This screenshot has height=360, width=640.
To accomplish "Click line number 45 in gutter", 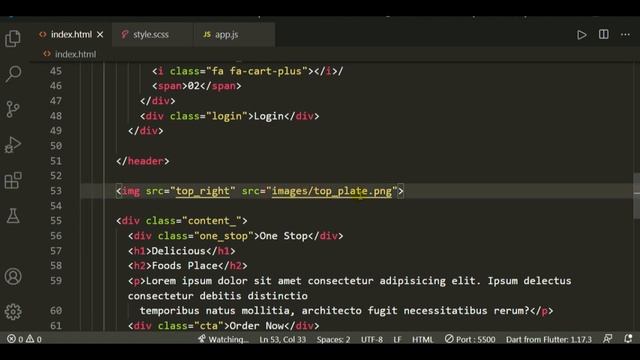I will point(56,71).
